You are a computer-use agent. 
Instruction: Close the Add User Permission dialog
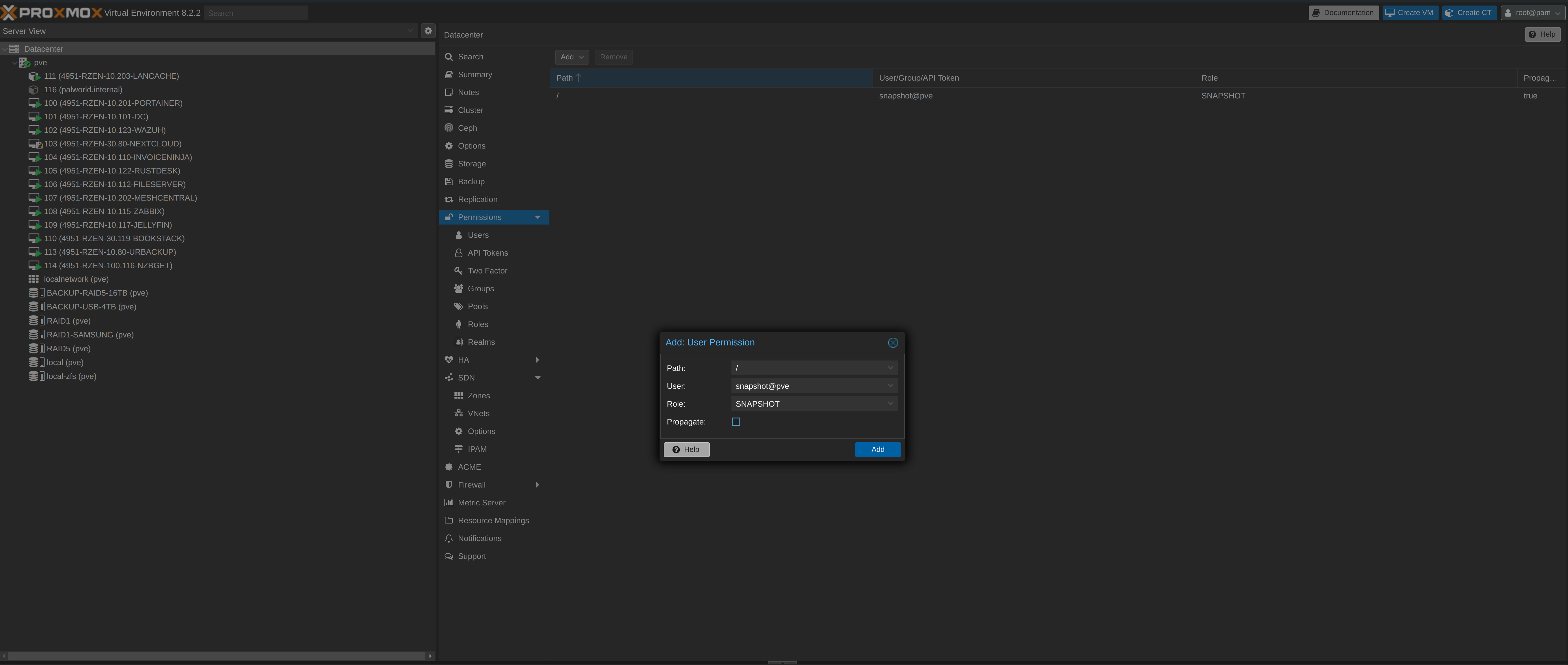coord(892,343)
